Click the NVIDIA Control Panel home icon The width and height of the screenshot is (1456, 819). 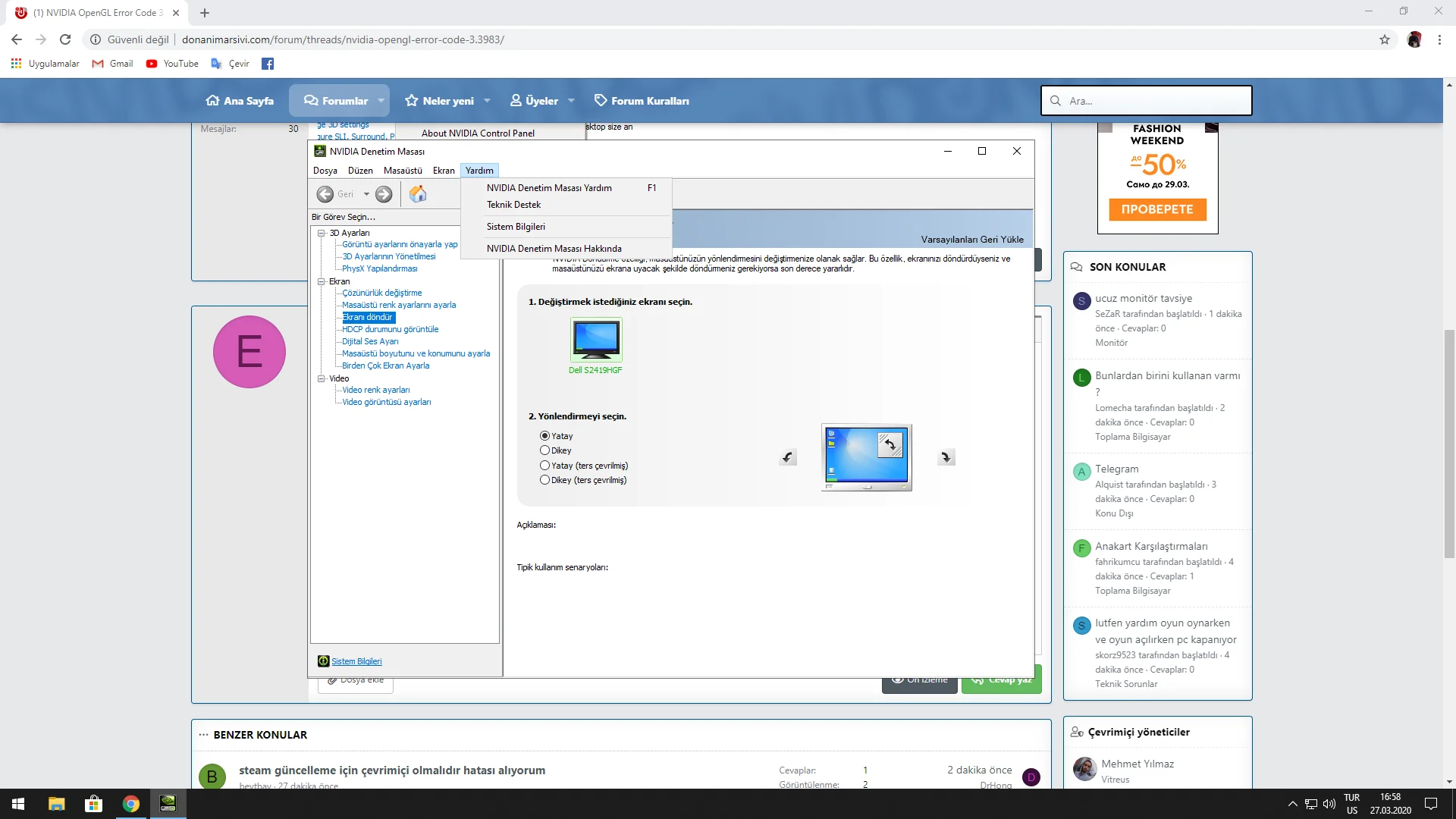click(x=418, y=194)
